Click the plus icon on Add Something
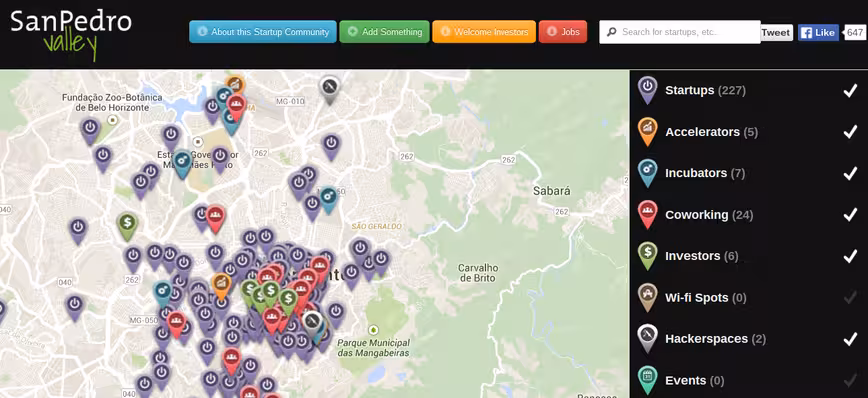 click(353, 32)
